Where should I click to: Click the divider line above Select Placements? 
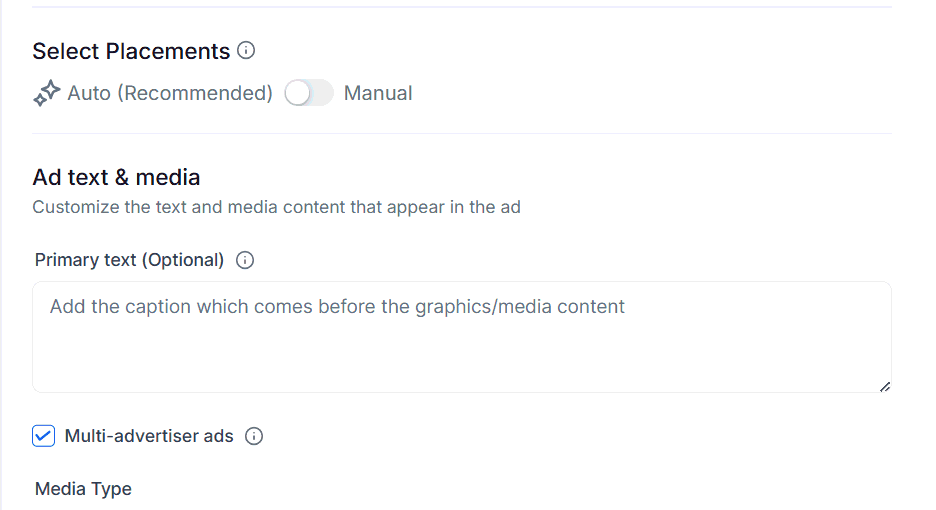pos(460,8)
